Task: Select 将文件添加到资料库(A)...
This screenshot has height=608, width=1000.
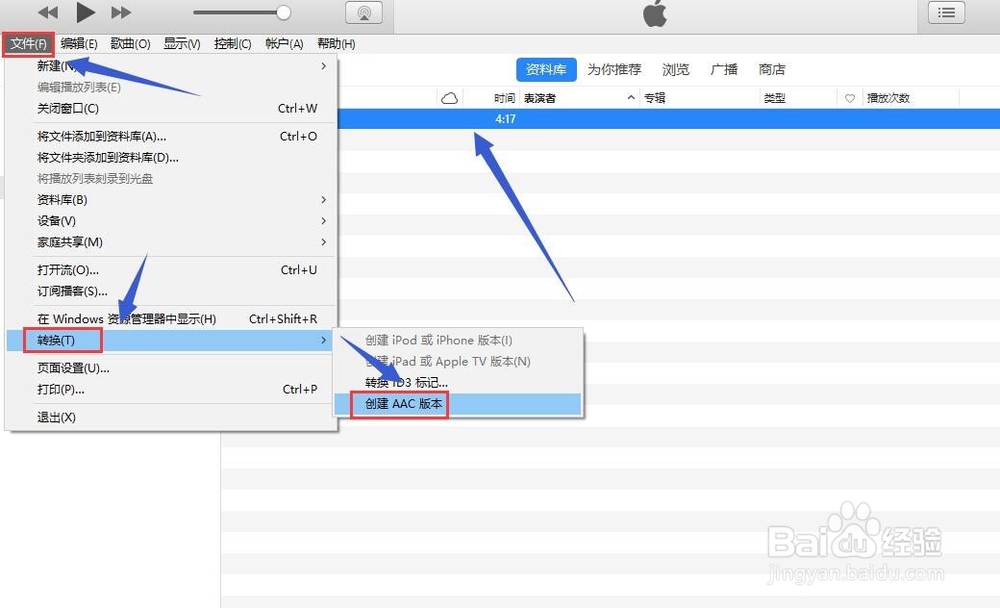Action: [x=171, y=137]
